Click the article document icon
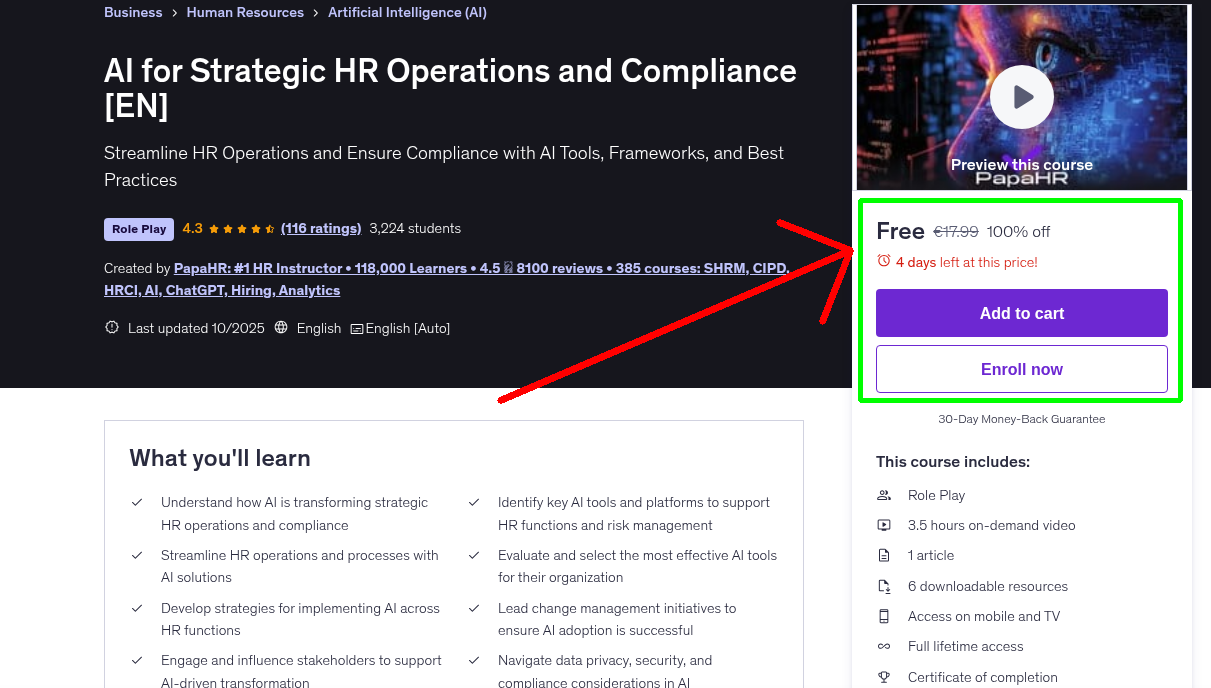The width and height of the screenshot is (1211, 688). pos(884,555)
